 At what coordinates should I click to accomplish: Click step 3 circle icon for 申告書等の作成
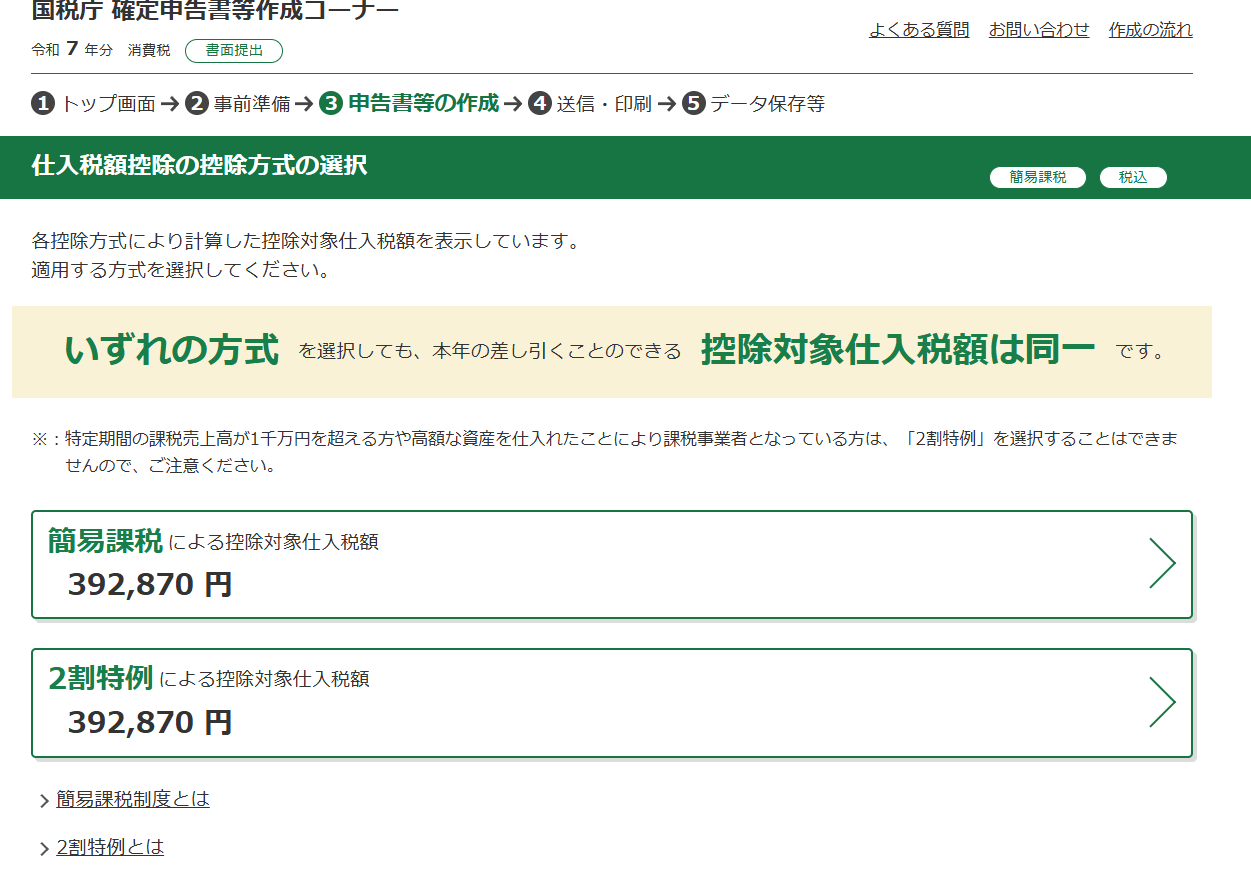point(331,104)
